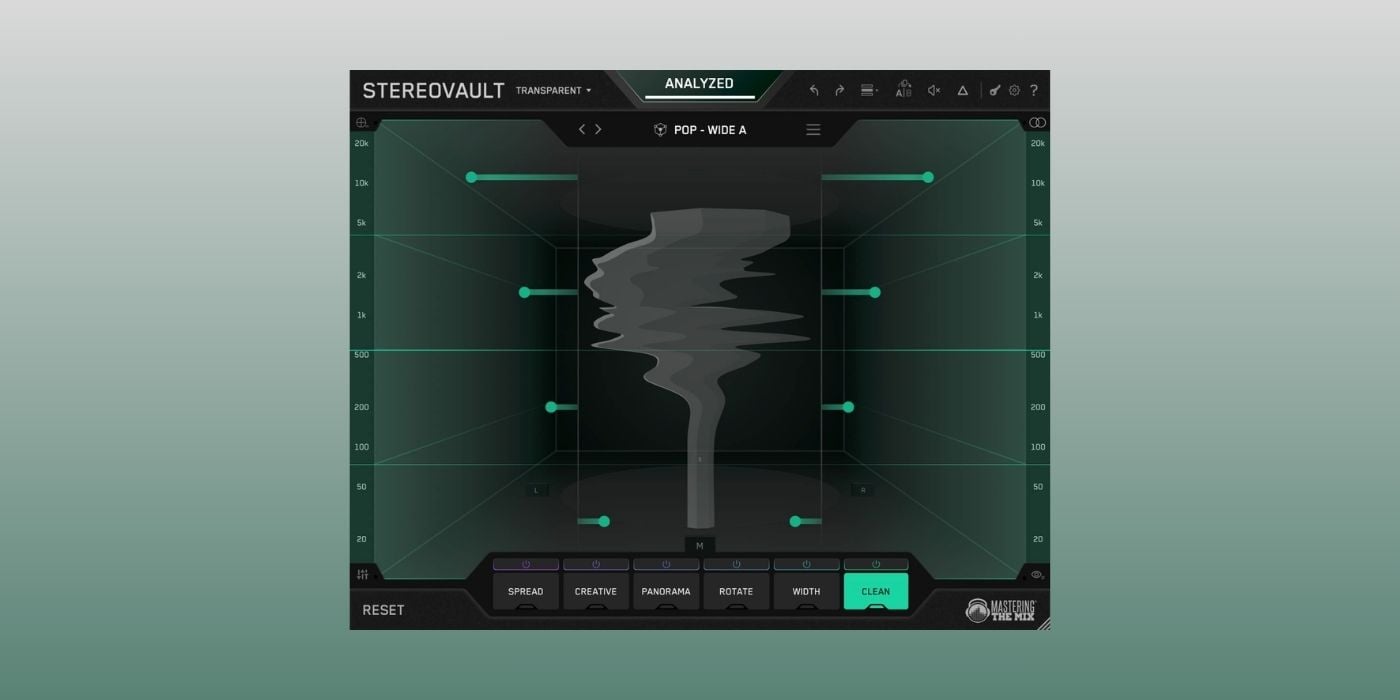Click the 500 crossover label on left axis
Image resolution: width=1400 pixels, height=700 pixels.
[362, 355]
